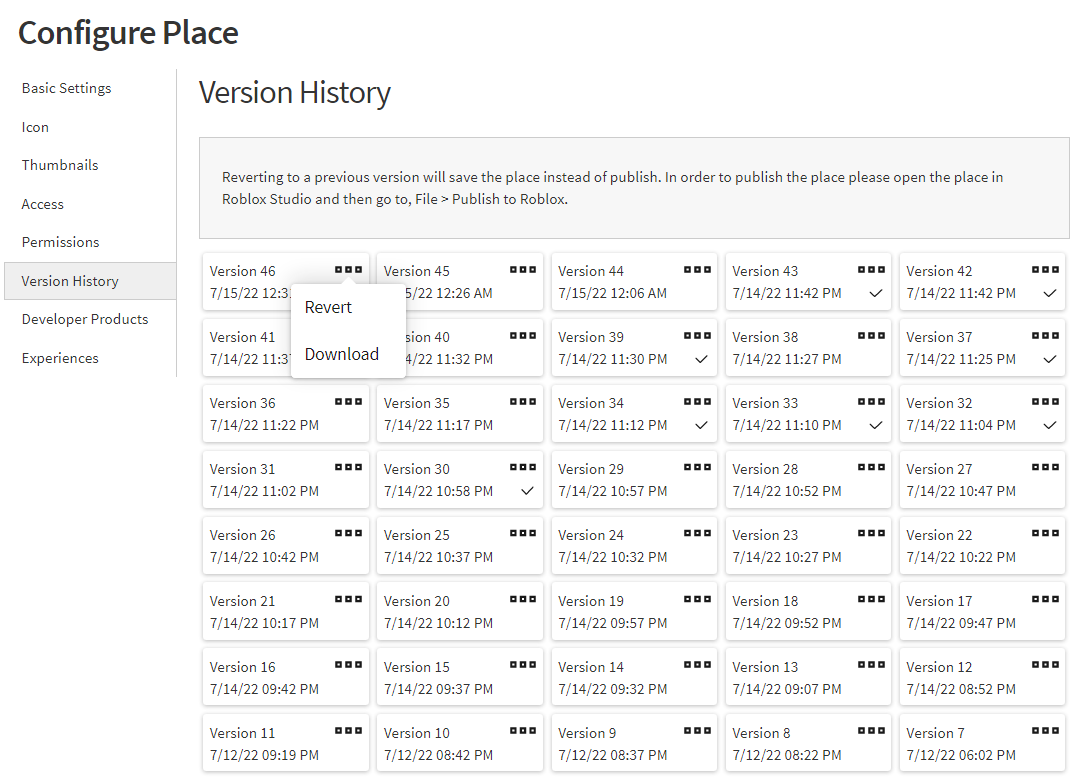Choose Download from the Version 46 menu
The image size is (1080, 781).
point(341,354)
